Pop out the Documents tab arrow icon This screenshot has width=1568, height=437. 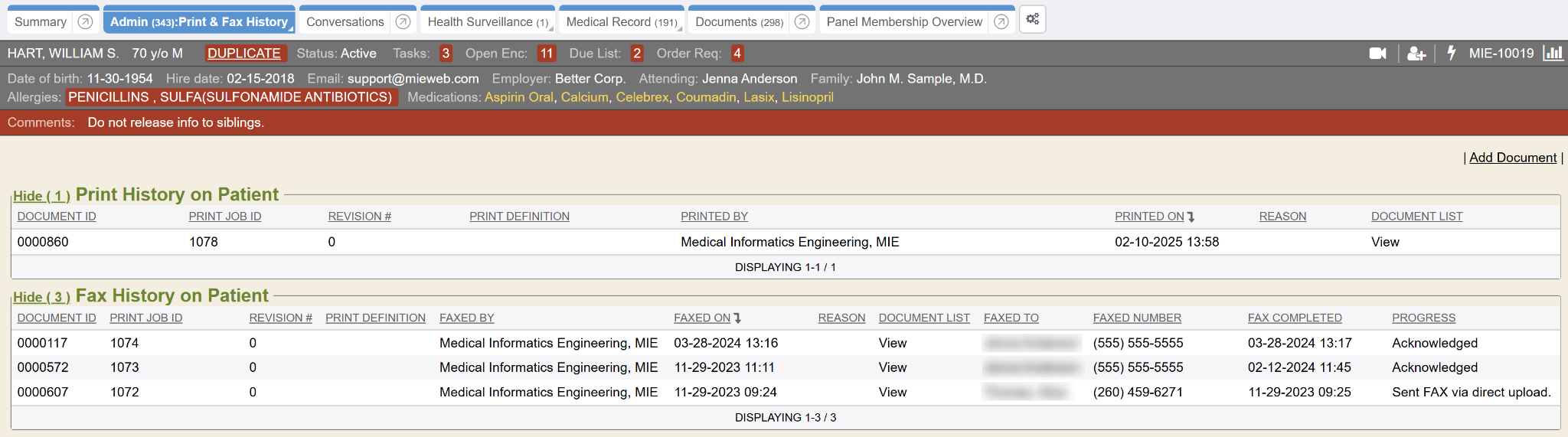802,22
